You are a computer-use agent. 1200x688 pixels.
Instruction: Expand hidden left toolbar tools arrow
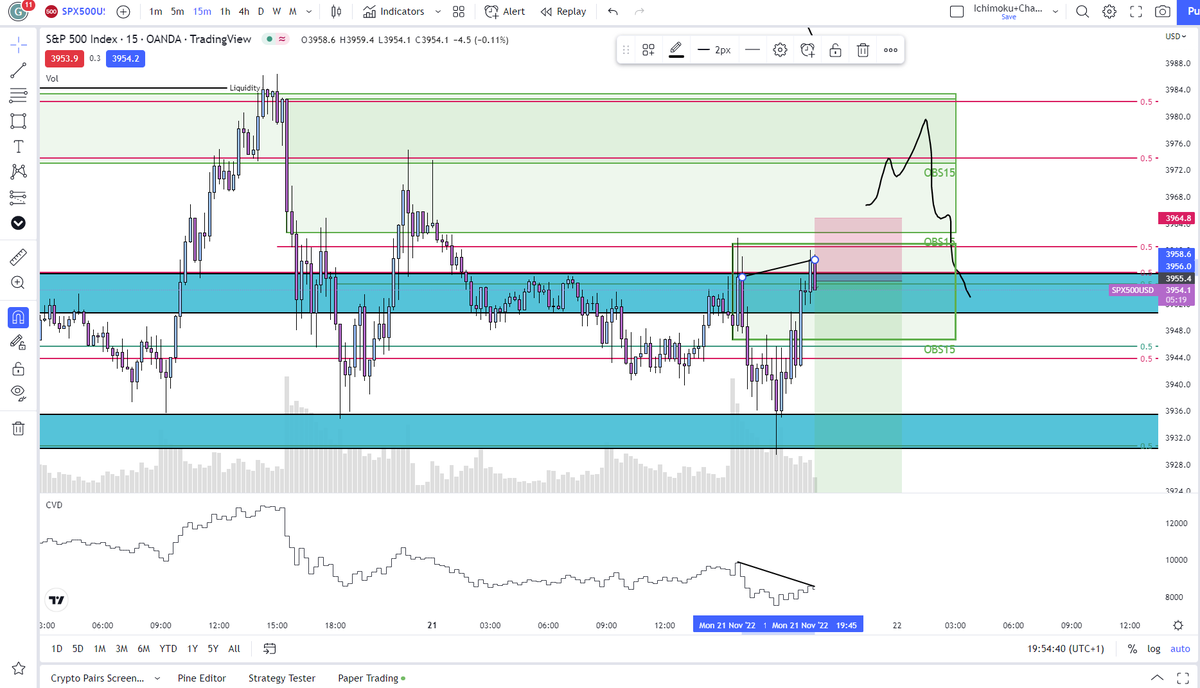(18, 222)
